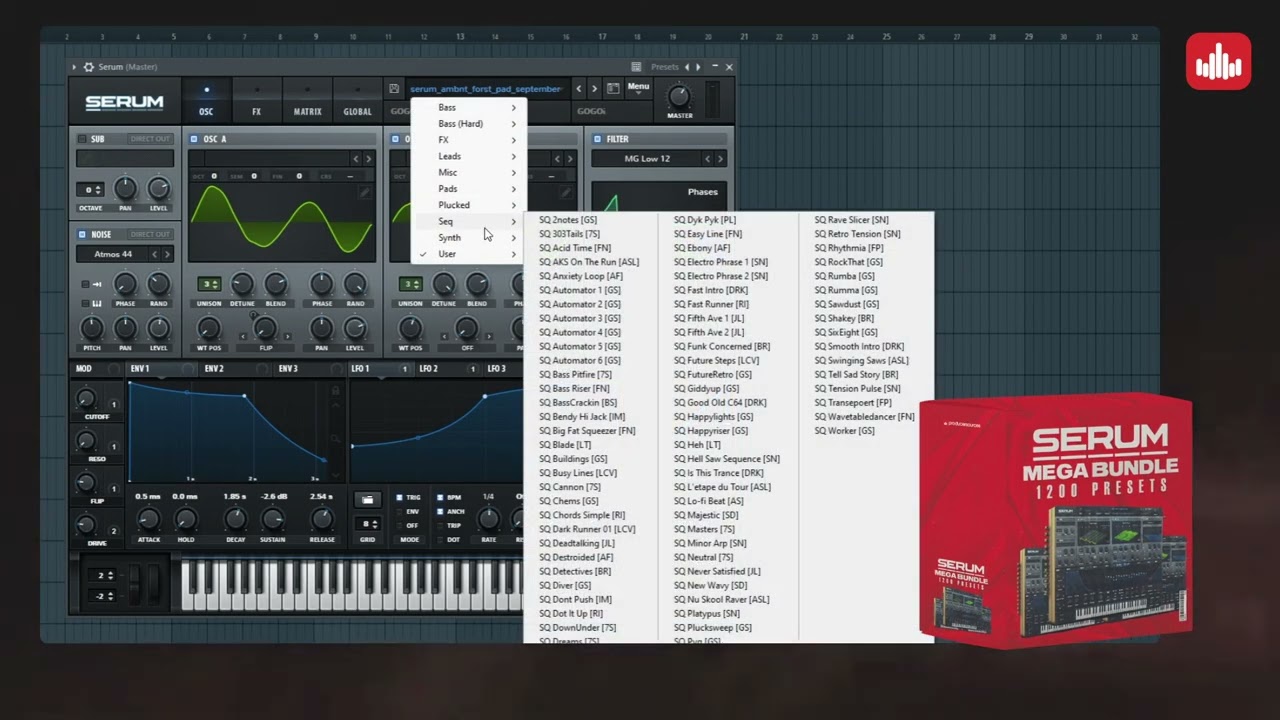Screen dimensions: 1280x720
Task: Open the preset browser icon beside Menu
Action: [x=613, y=89]
